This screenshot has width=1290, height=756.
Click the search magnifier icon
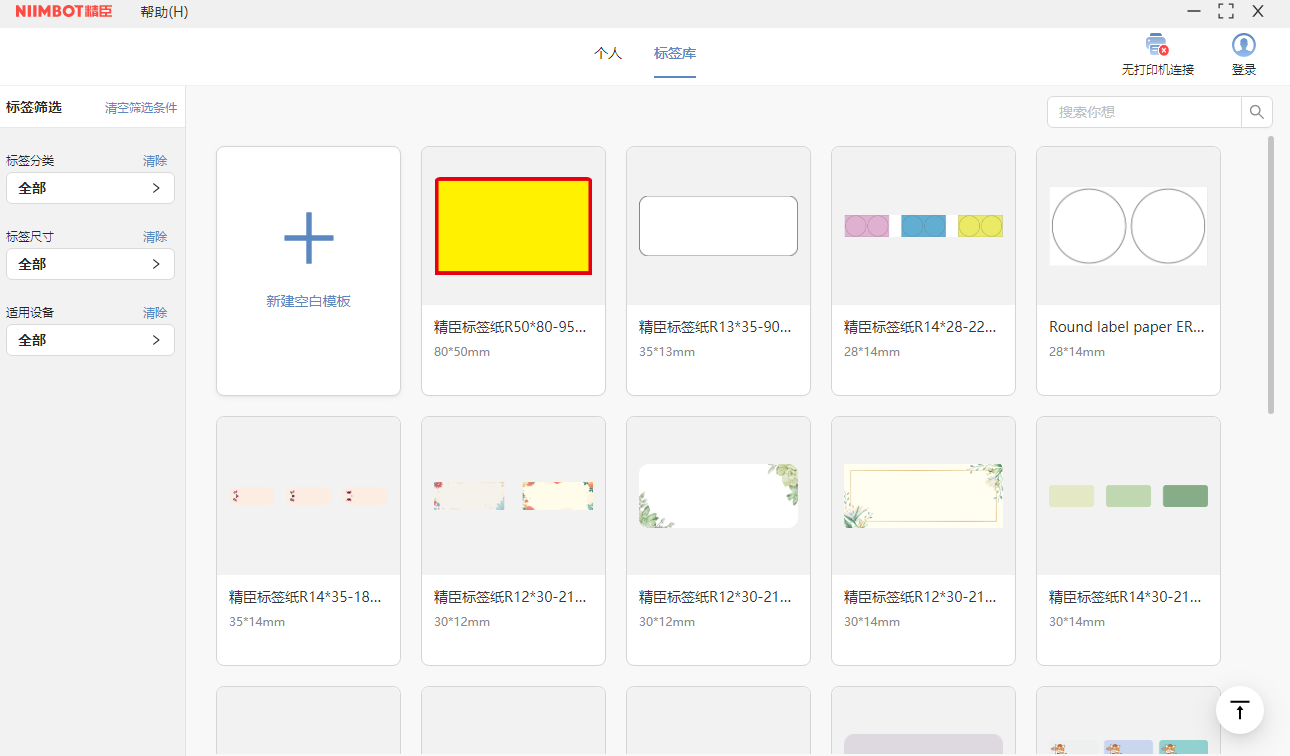point(1257,112)
